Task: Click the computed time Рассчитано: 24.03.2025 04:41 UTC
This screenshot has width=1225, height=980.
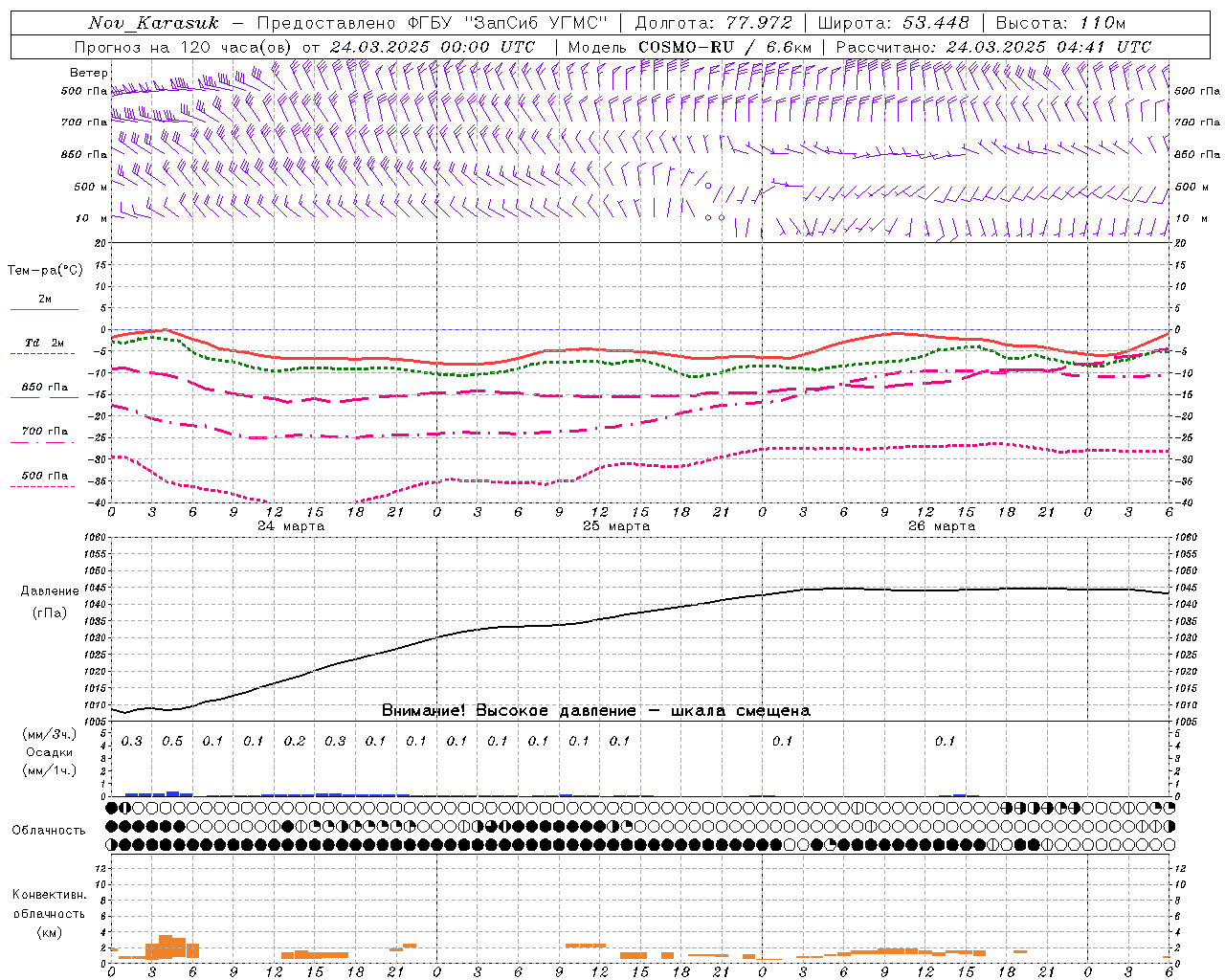Action: pyautogui.click(x=993, y=47)
